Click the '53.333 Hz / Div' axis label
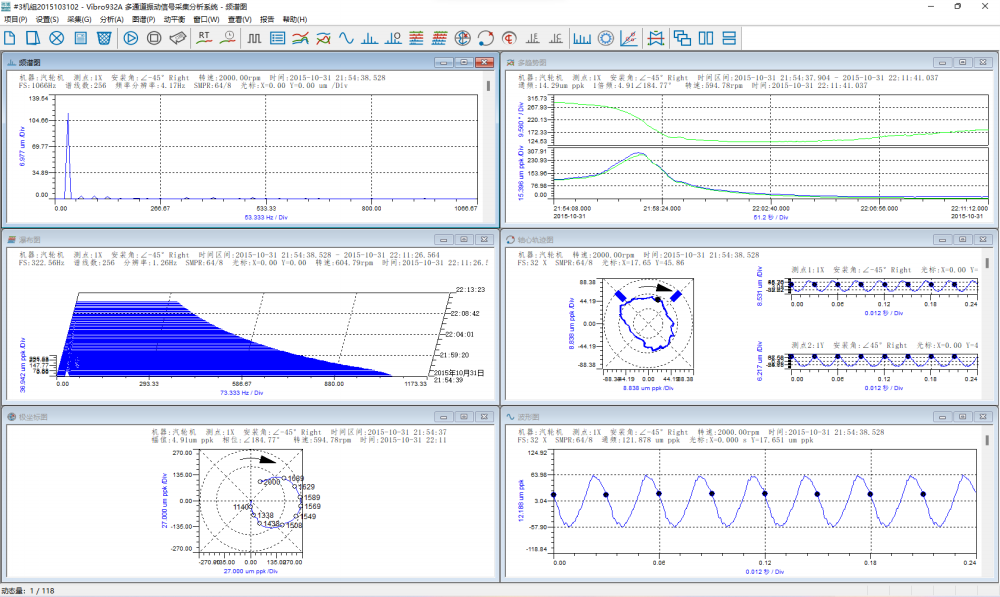This screenshot has height=597, width=1000. (x=266, y=218)
